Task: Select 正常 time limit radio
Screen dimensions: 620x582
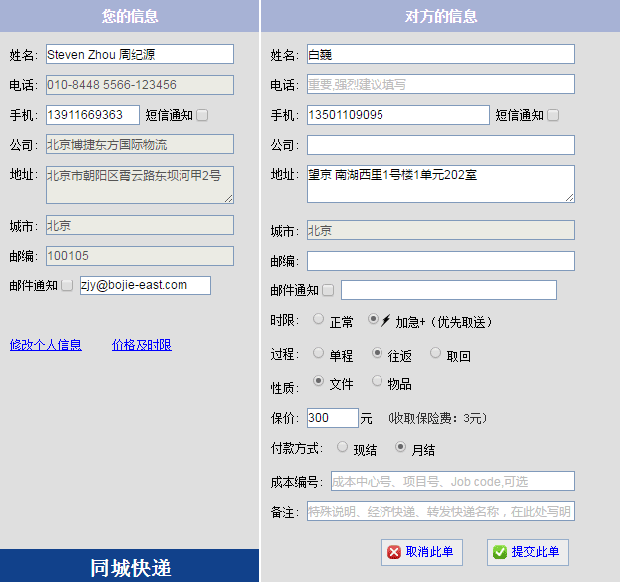Action: pyautogui.click(x=318, y=319)
